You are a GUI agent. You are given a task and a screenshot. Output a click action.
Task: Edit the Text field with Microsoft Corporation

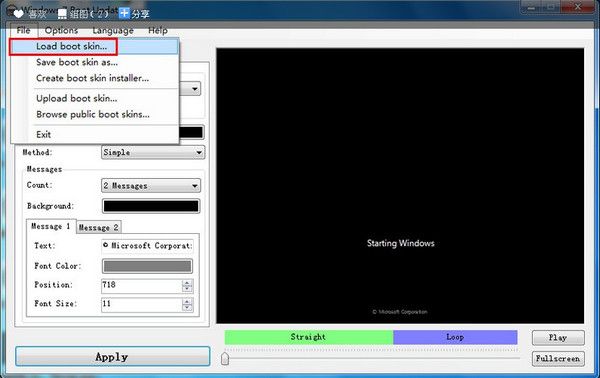coord(147,246)
